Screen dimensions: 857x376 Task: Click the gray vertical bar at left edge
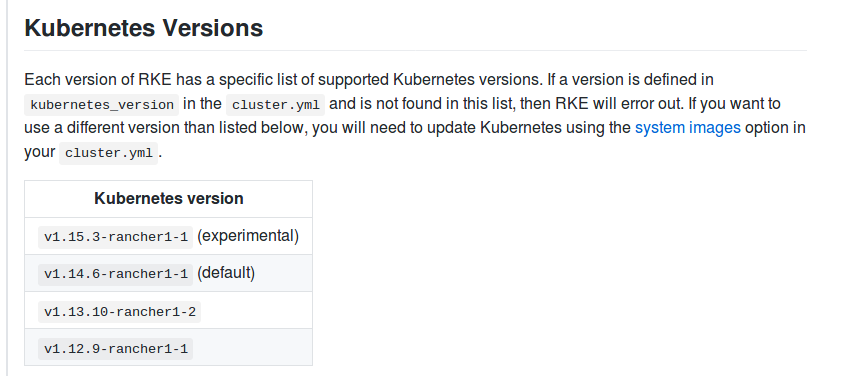(7, 188)
